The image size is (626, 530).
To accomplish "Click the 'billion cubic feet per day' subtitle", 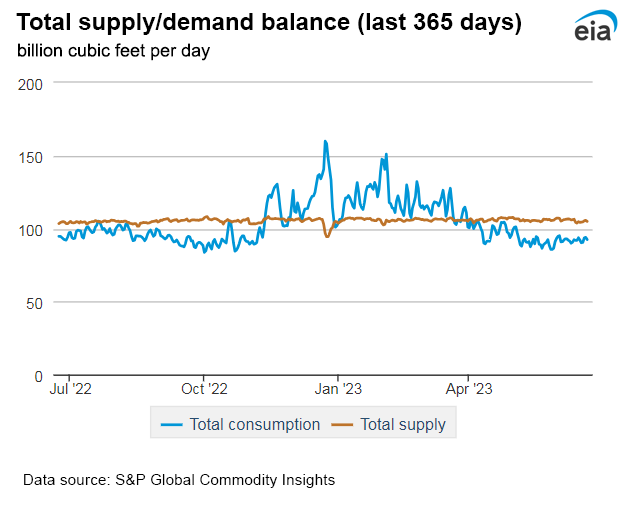I will pyautogui.click(x=113, y=51).
